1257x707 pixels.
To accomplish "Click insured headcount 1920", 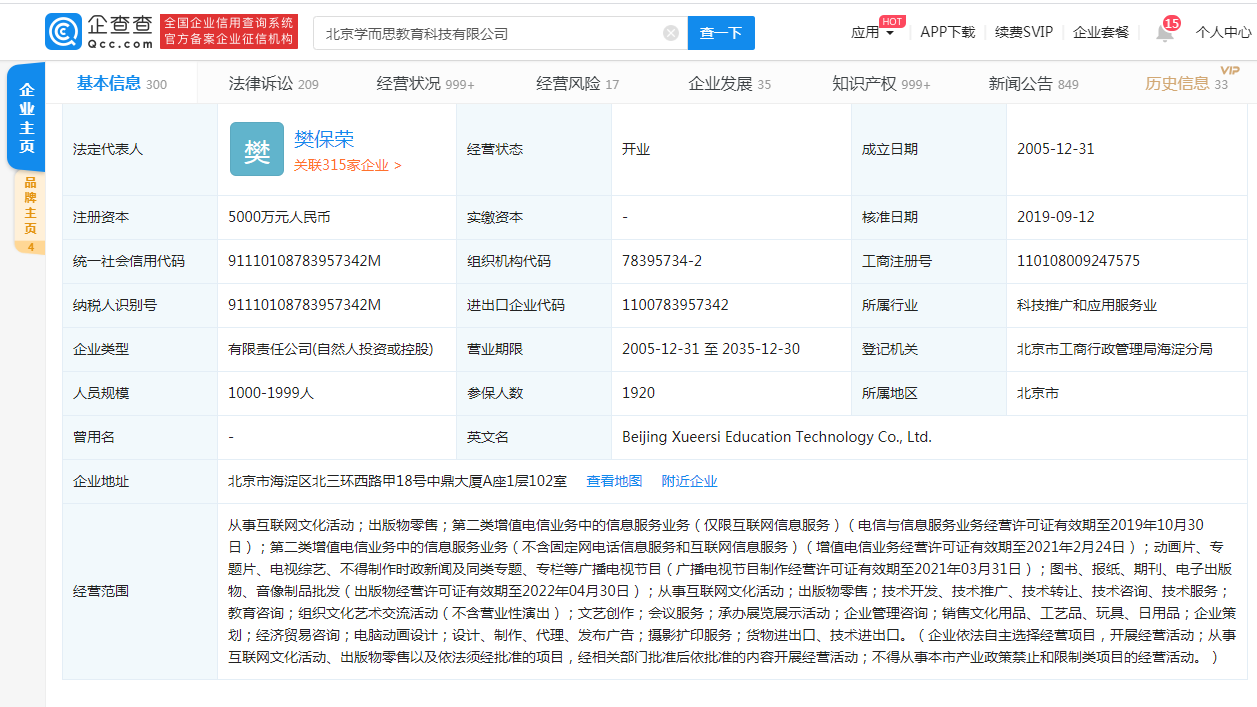I will [638, 393].
